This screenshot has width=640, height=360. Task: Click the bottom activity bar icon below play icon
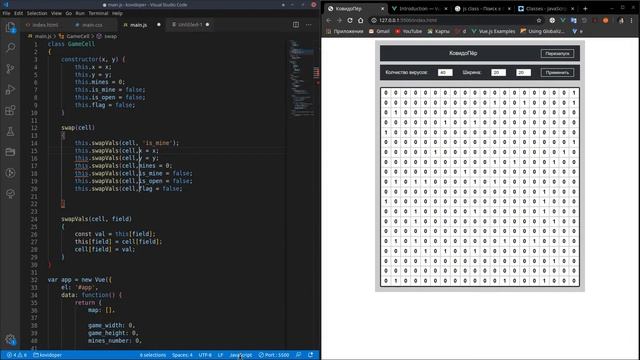[10, 193]
